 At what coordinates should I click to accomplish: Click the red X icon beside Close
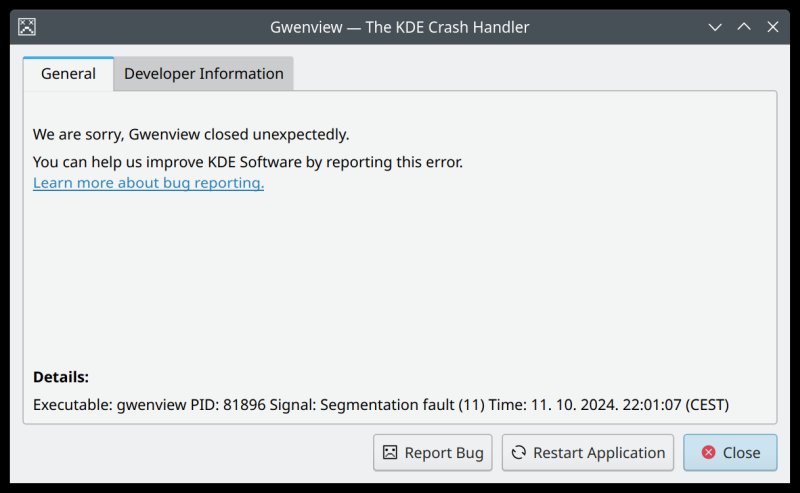point(708,453)
